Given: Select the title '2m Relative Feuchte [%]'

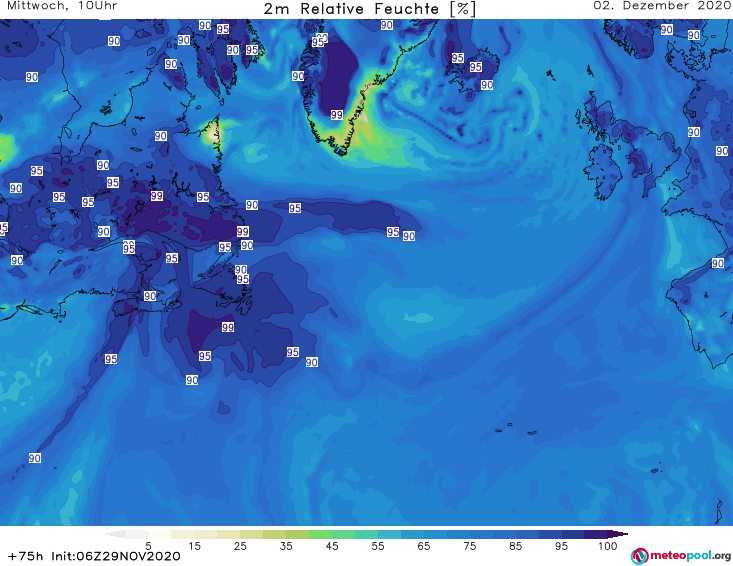Looking at the screenshot, I should click(370, 9).
